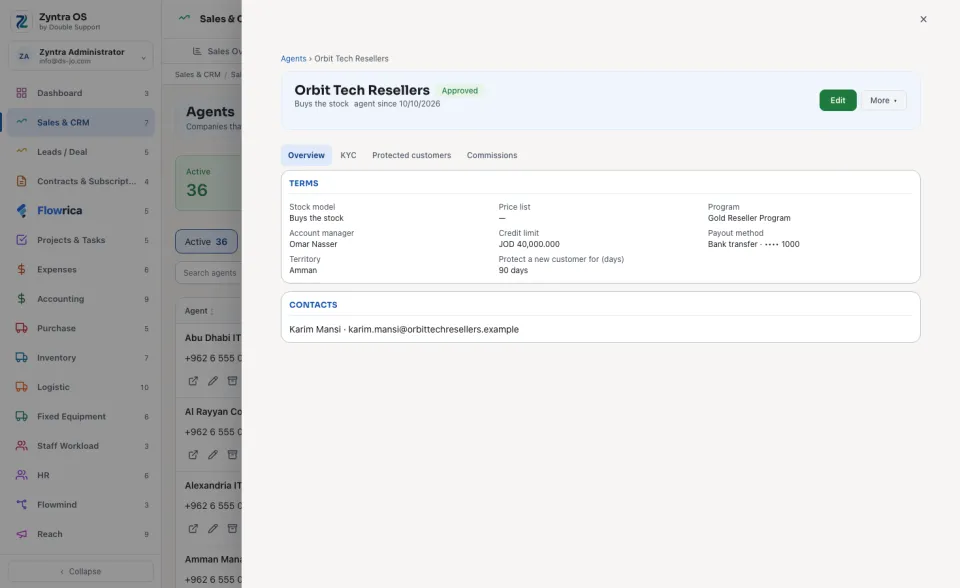Screen dimensions: 960x588
Task: Click the Zyntra OS logo icon
Action: click(x=21, y=21)
